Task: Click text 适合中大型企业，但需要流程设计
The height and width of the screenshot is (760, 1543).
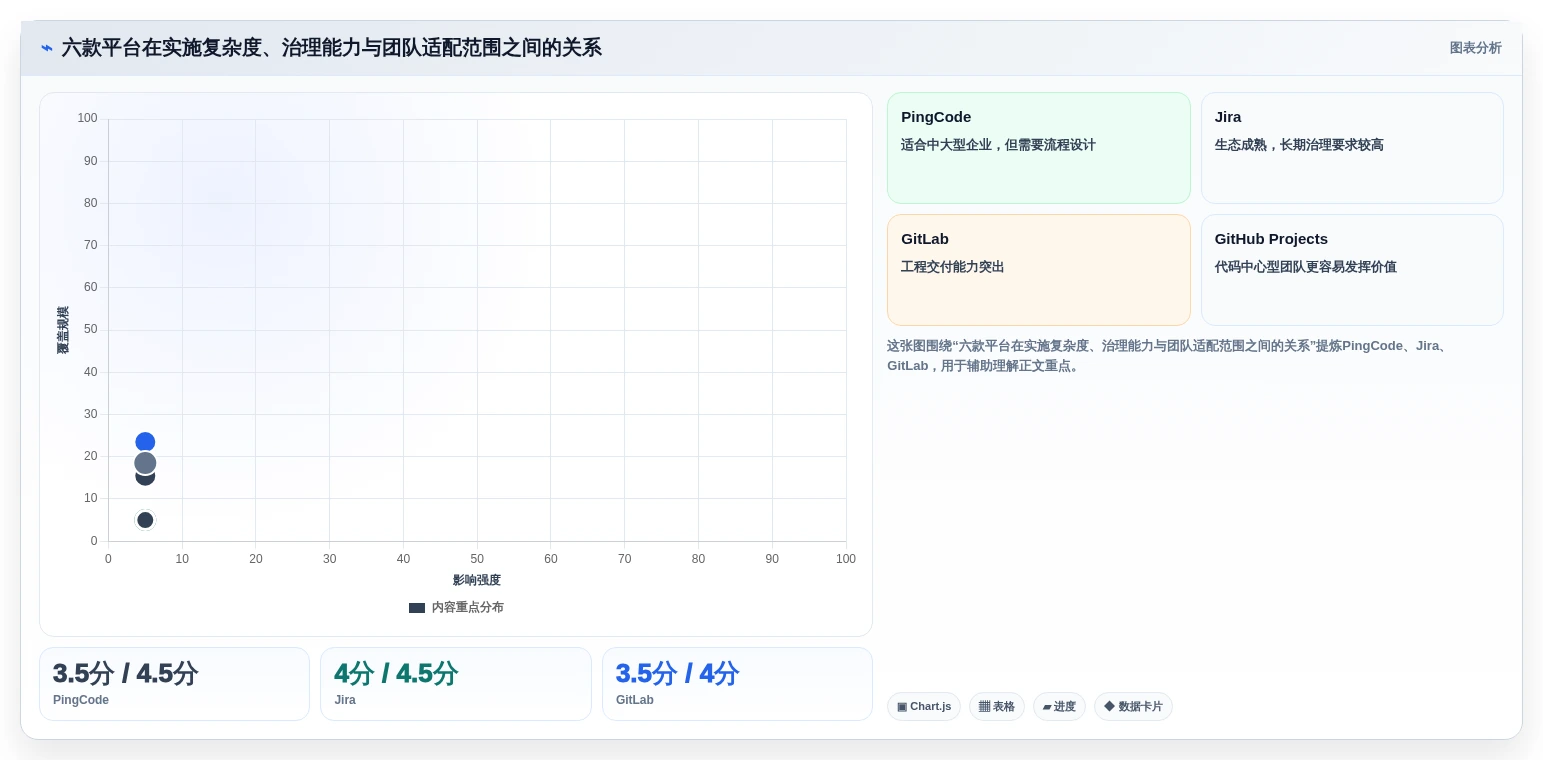Action: point(998,145)
